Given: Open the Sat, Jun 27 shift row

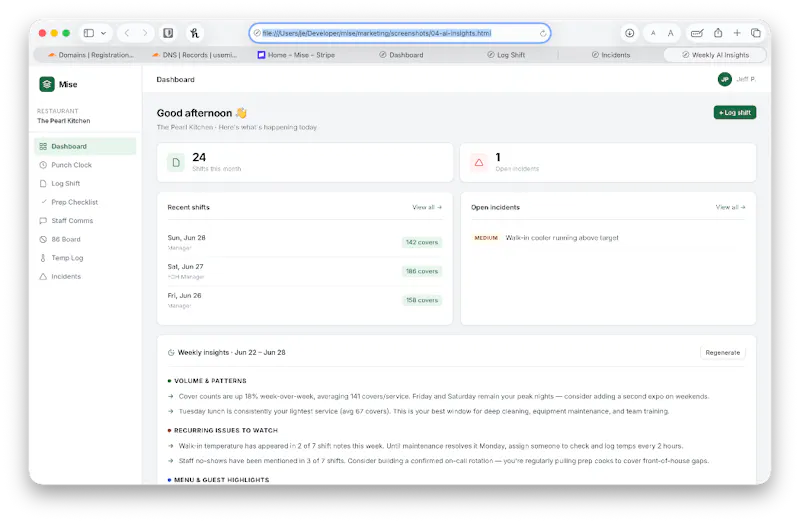Looking at the screenshot, I should tap(305, 271).
